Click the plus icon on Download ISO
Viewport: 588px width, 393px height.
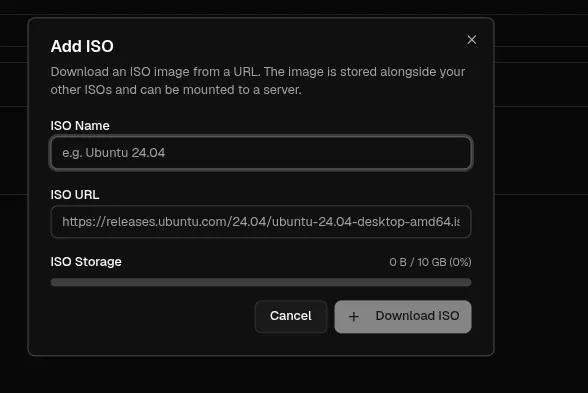pos(354,317)
